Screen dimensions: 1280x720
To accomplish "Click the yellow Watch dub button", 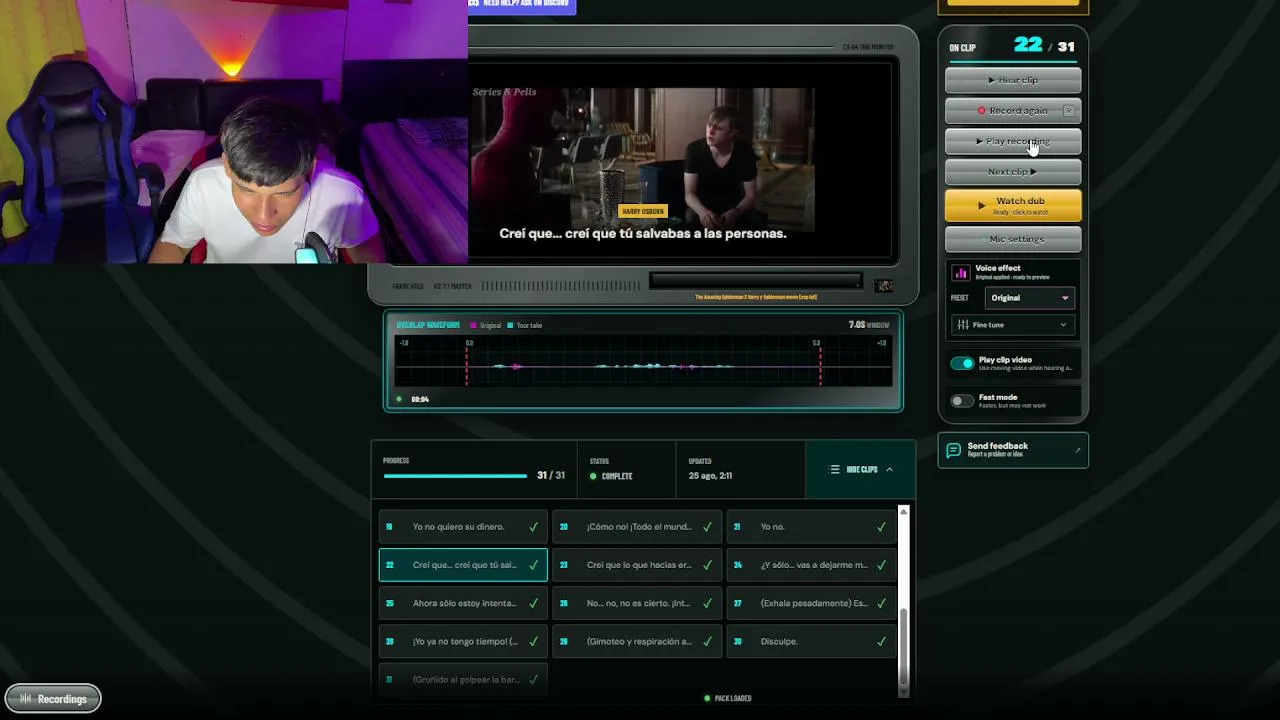I will point(1013,205).
